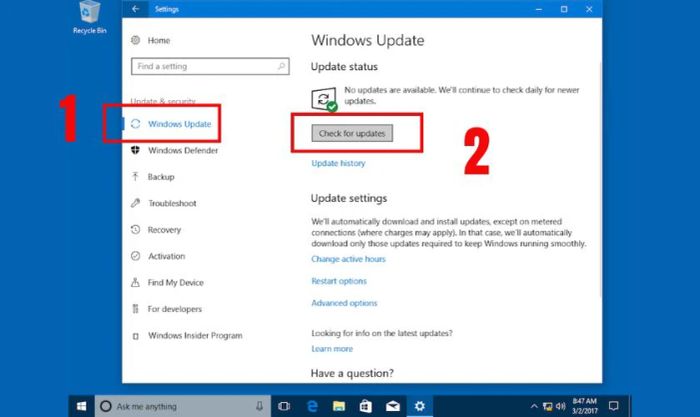Close the Settings window
Image resolution: width=700 pixels, height=417 pixels.
589,8
